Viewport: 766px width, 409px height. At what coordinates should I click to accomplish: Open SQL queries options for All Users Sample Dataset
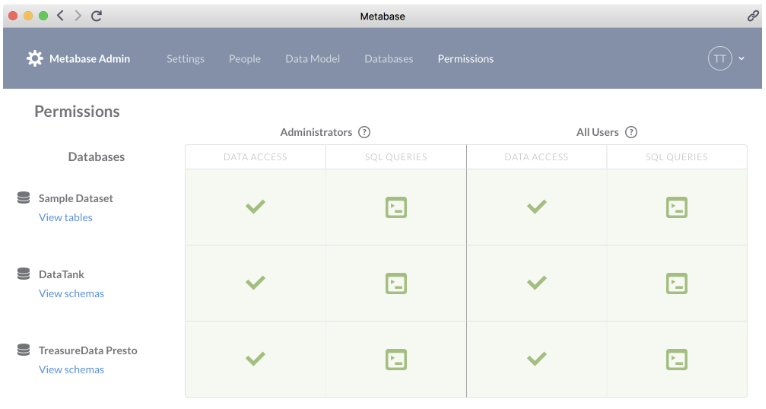[x=677, y=207]
